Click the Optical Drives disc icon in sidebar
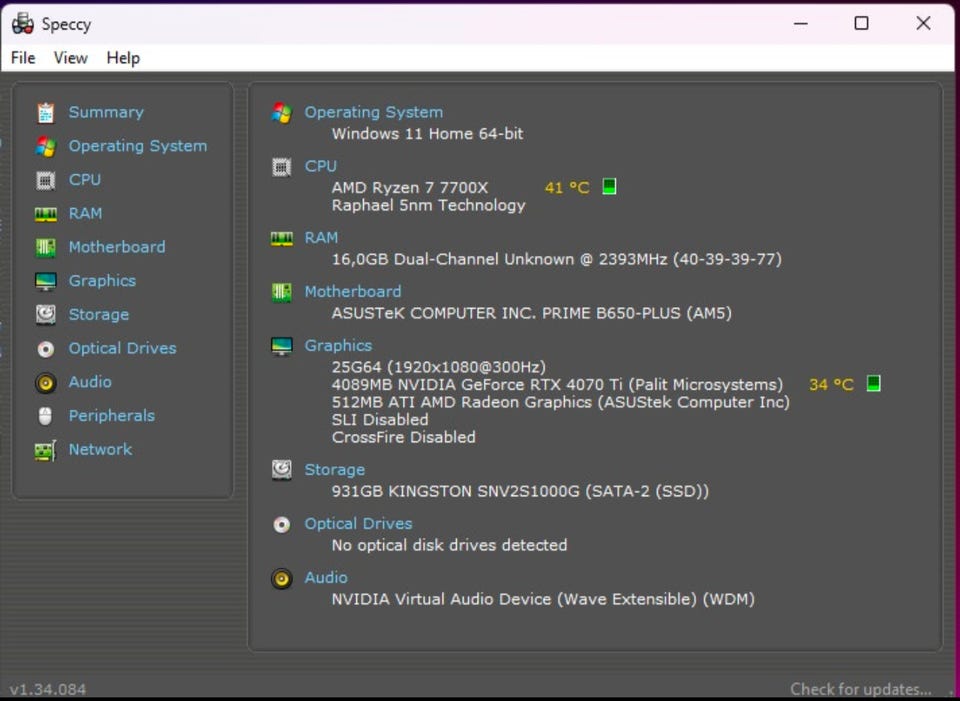Screen dimensions: 960x701 point(45,349)
